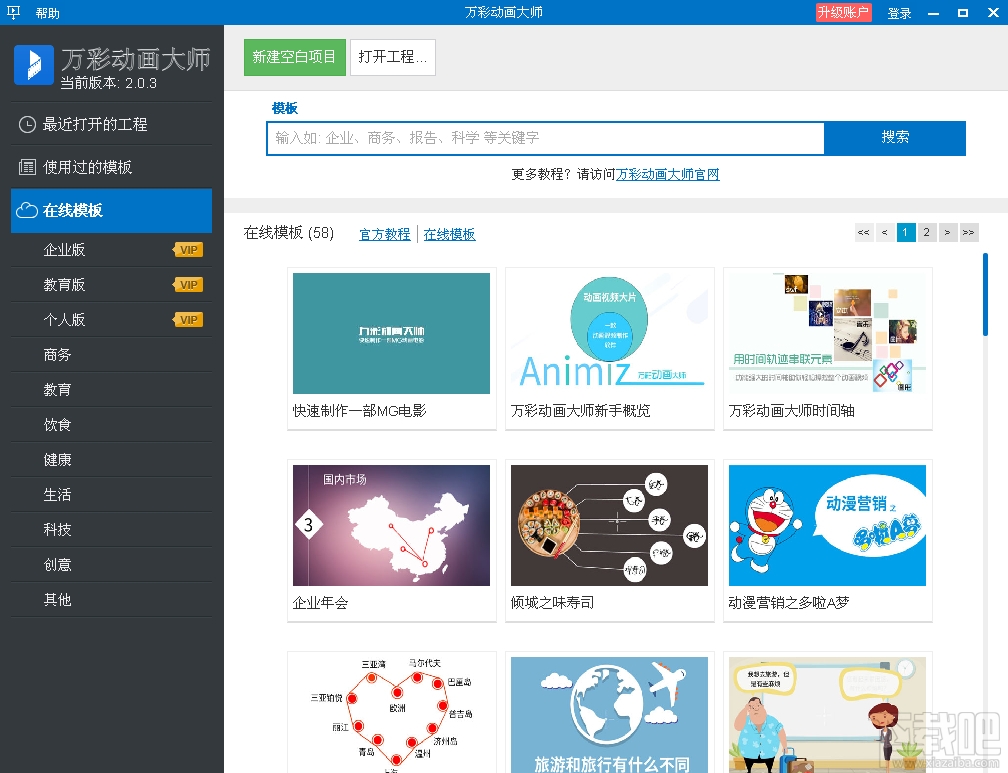
Task: Open the 帮助 menu
Action: pos(48,13)
